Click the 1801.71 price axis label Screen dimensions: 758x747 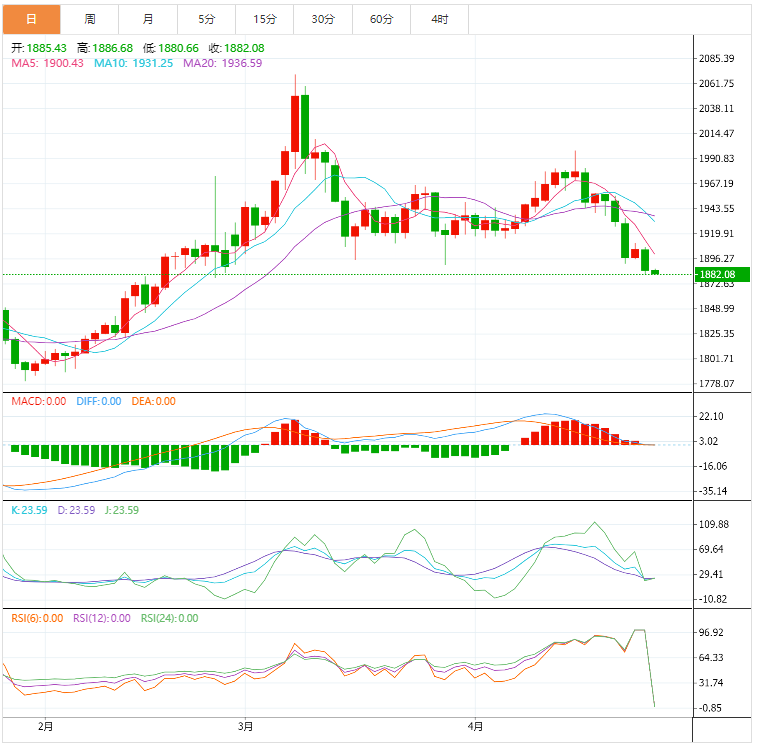716,359
